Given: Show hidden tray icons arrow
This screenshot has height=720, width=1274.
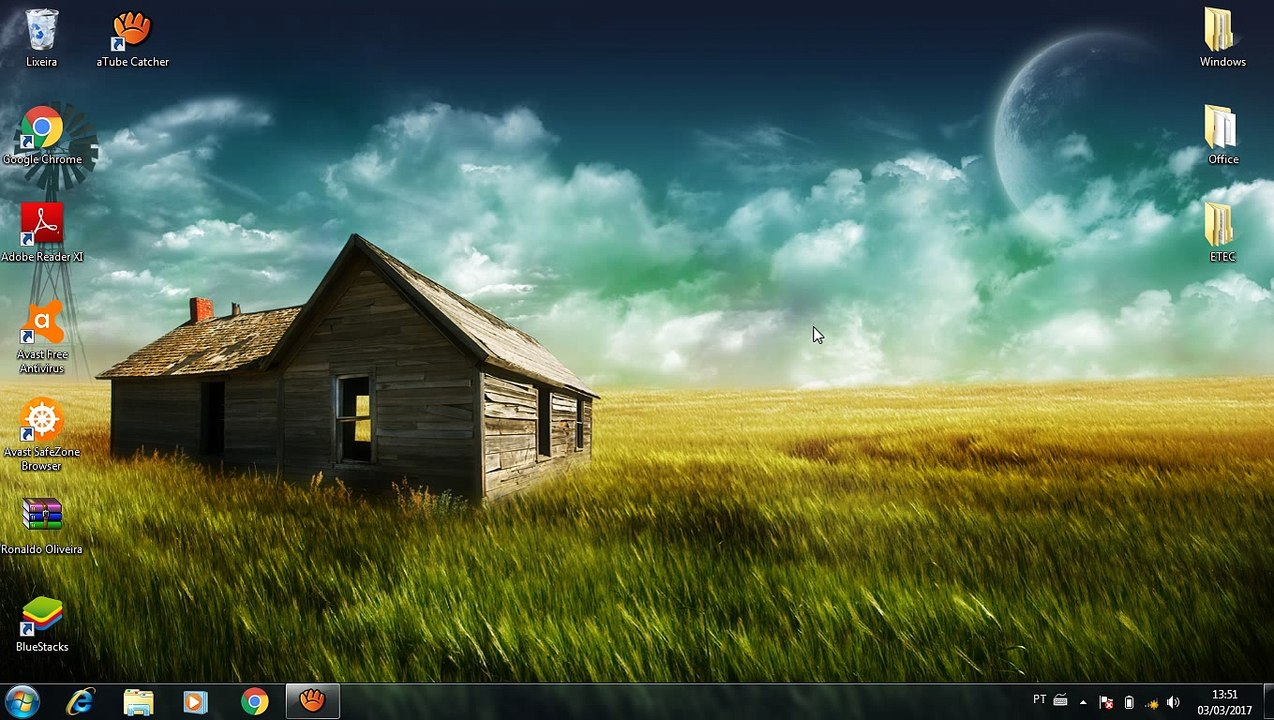Looking at the screenshot, I should (1083, 702).
